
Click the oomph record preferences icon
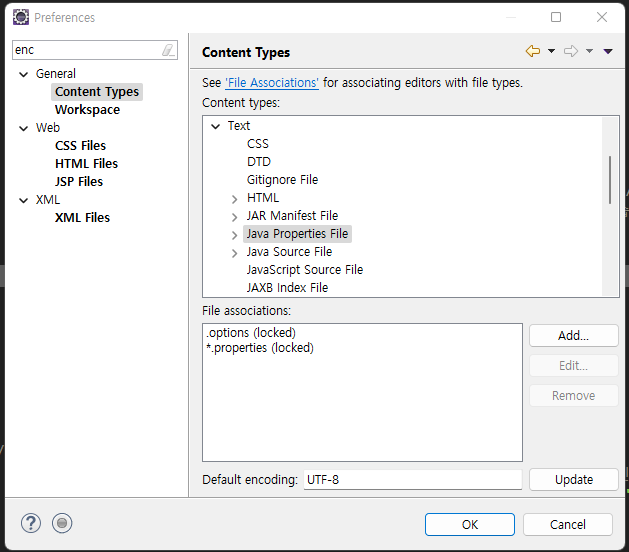tap(62, 524)
